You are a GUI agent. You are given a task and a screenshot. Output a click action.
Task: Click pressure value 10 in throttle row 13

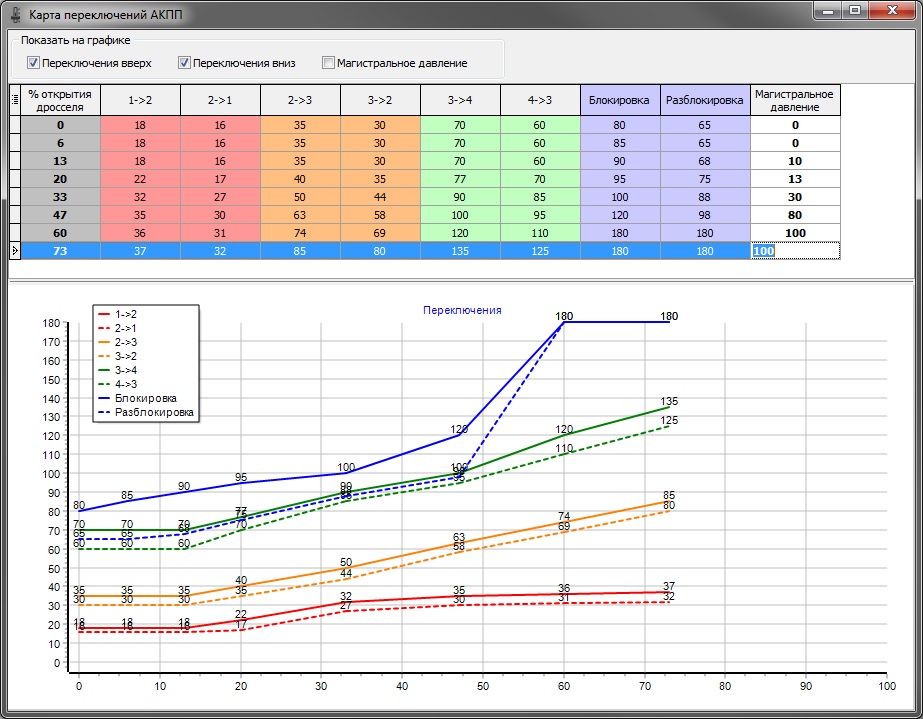[795, 161]
